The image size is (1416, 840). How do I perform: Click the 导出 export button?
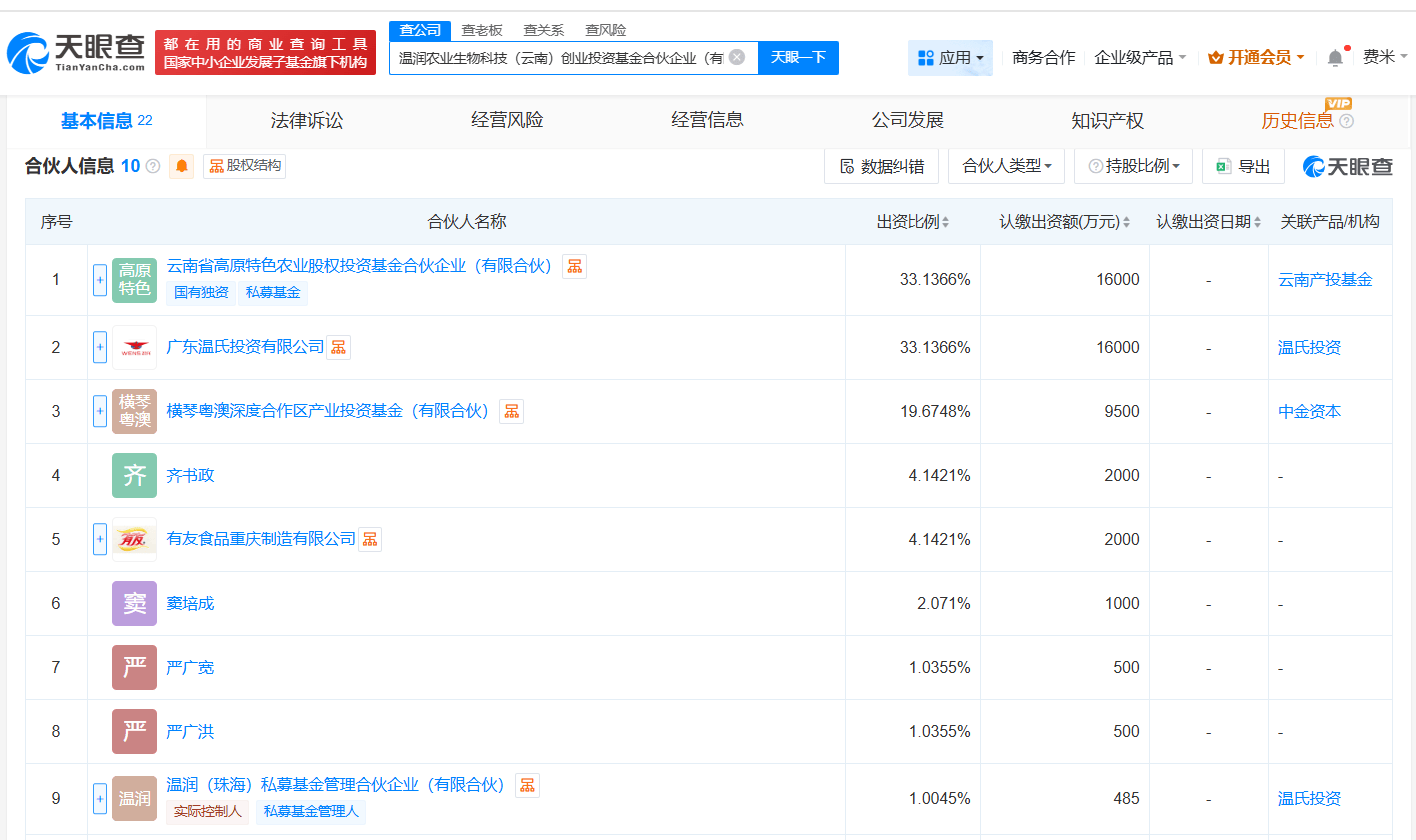pos(1243,166)
